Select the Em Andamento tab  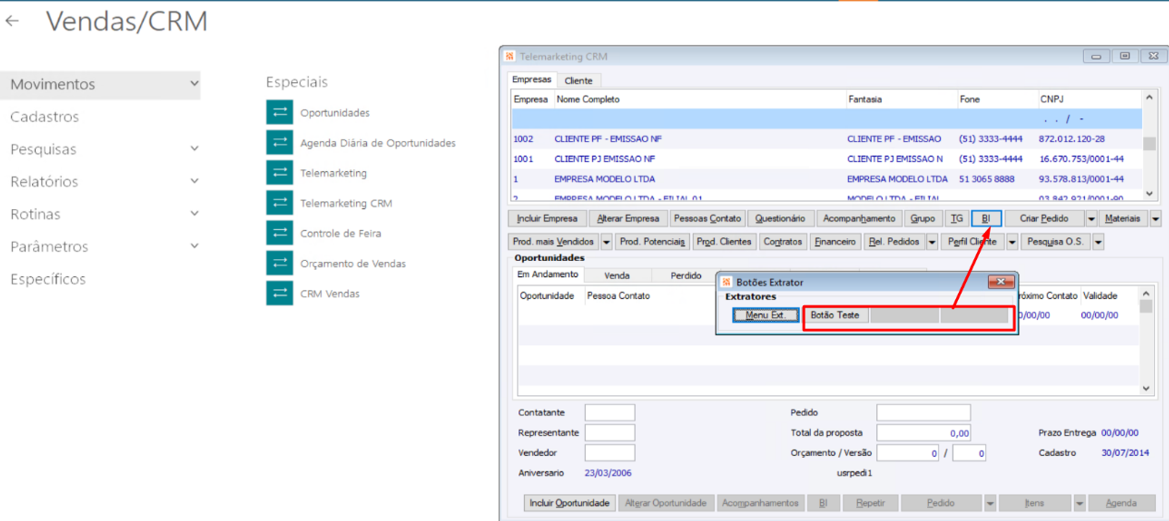(547, 275)
